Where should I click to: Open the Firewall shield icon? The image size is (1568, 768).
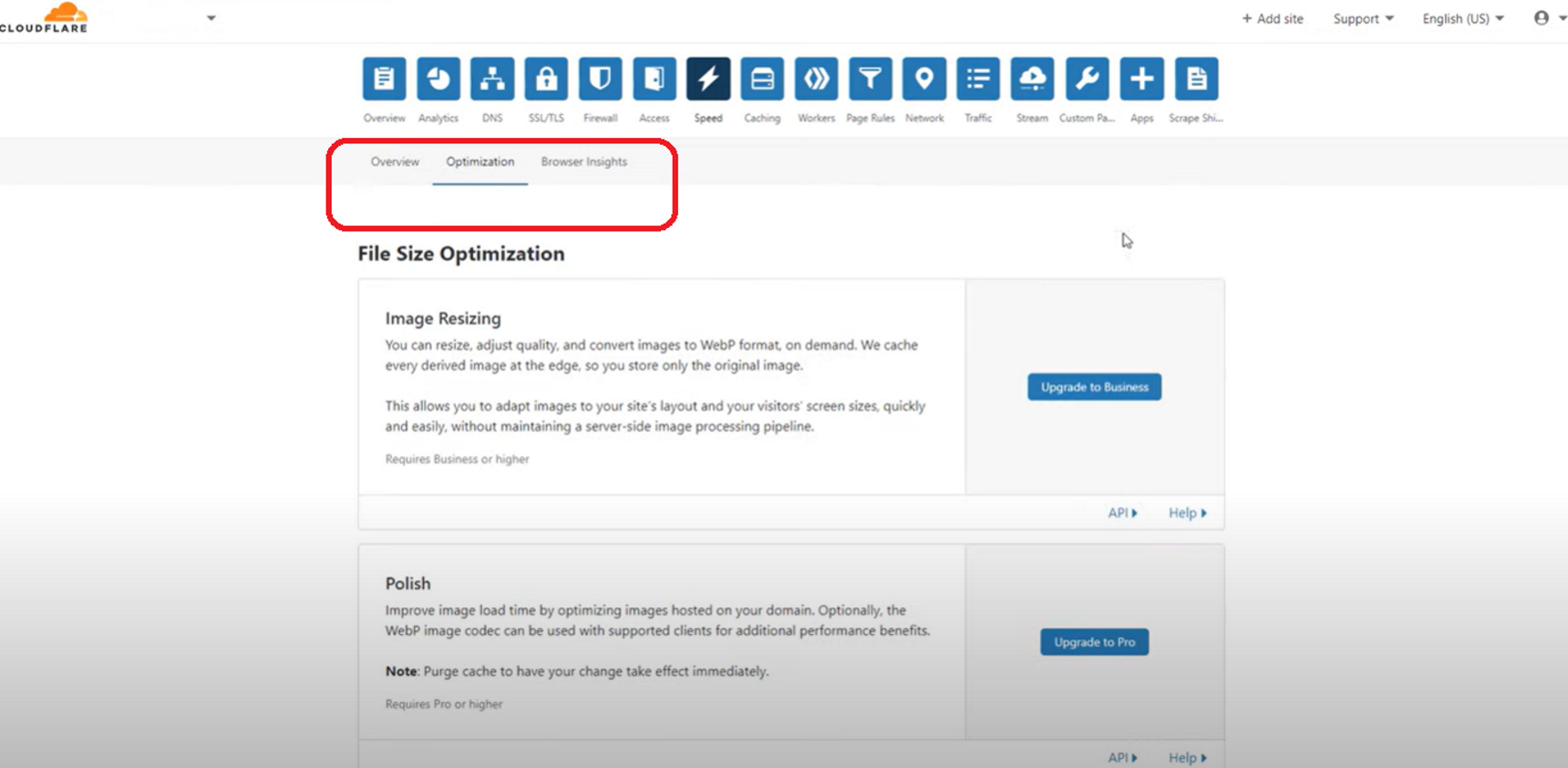[600, 79]
